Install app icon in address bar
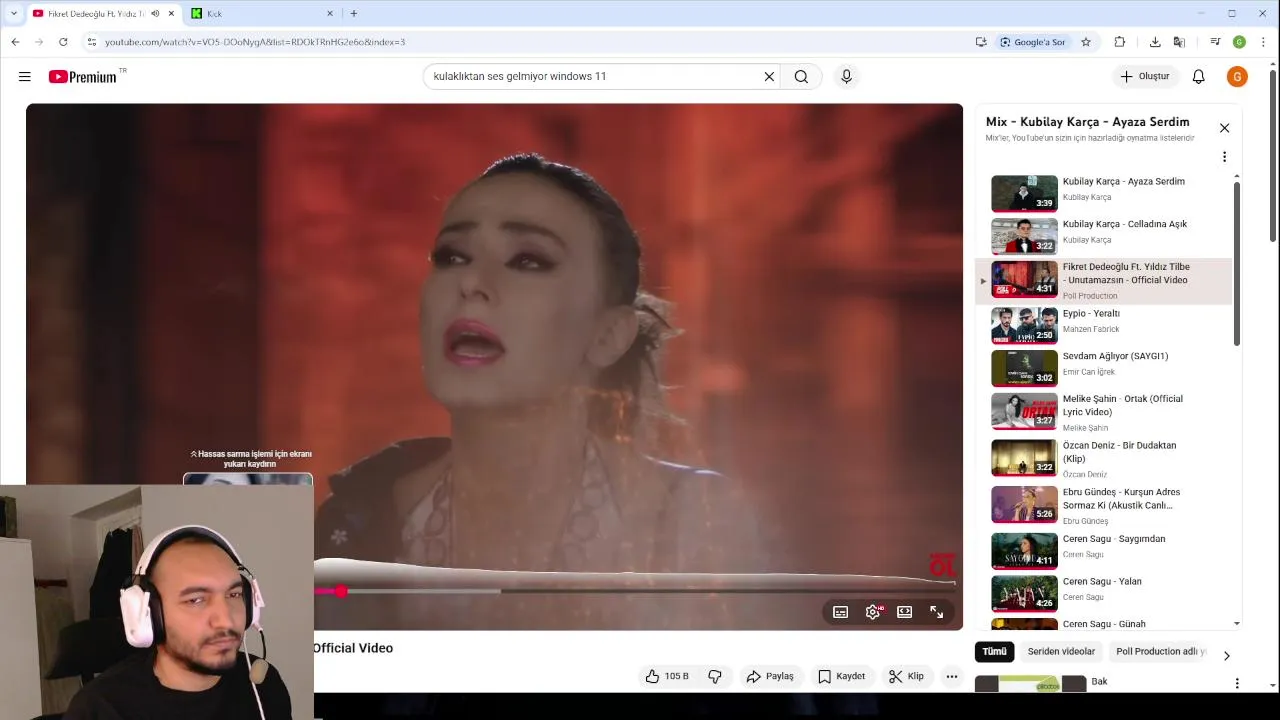1280x720 pixels. (981, 42)
